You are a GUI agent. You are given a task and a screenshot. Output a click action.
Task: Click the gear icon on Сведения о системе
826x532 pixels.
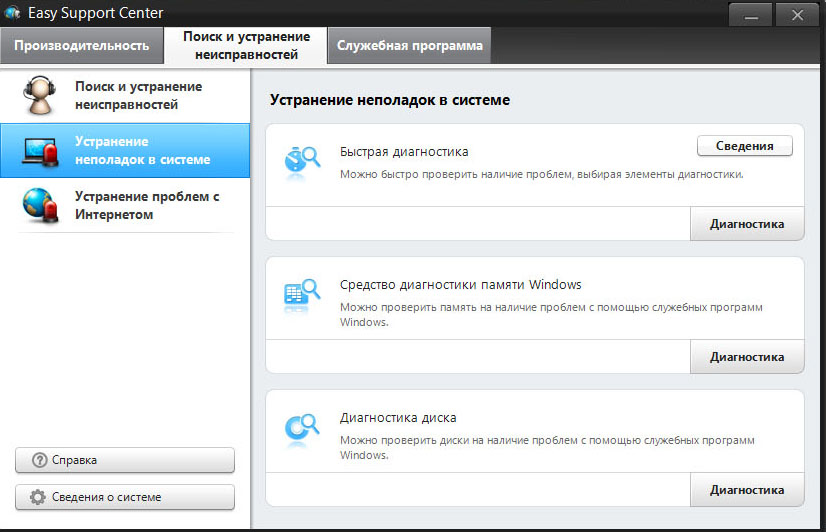coord(38,497)
